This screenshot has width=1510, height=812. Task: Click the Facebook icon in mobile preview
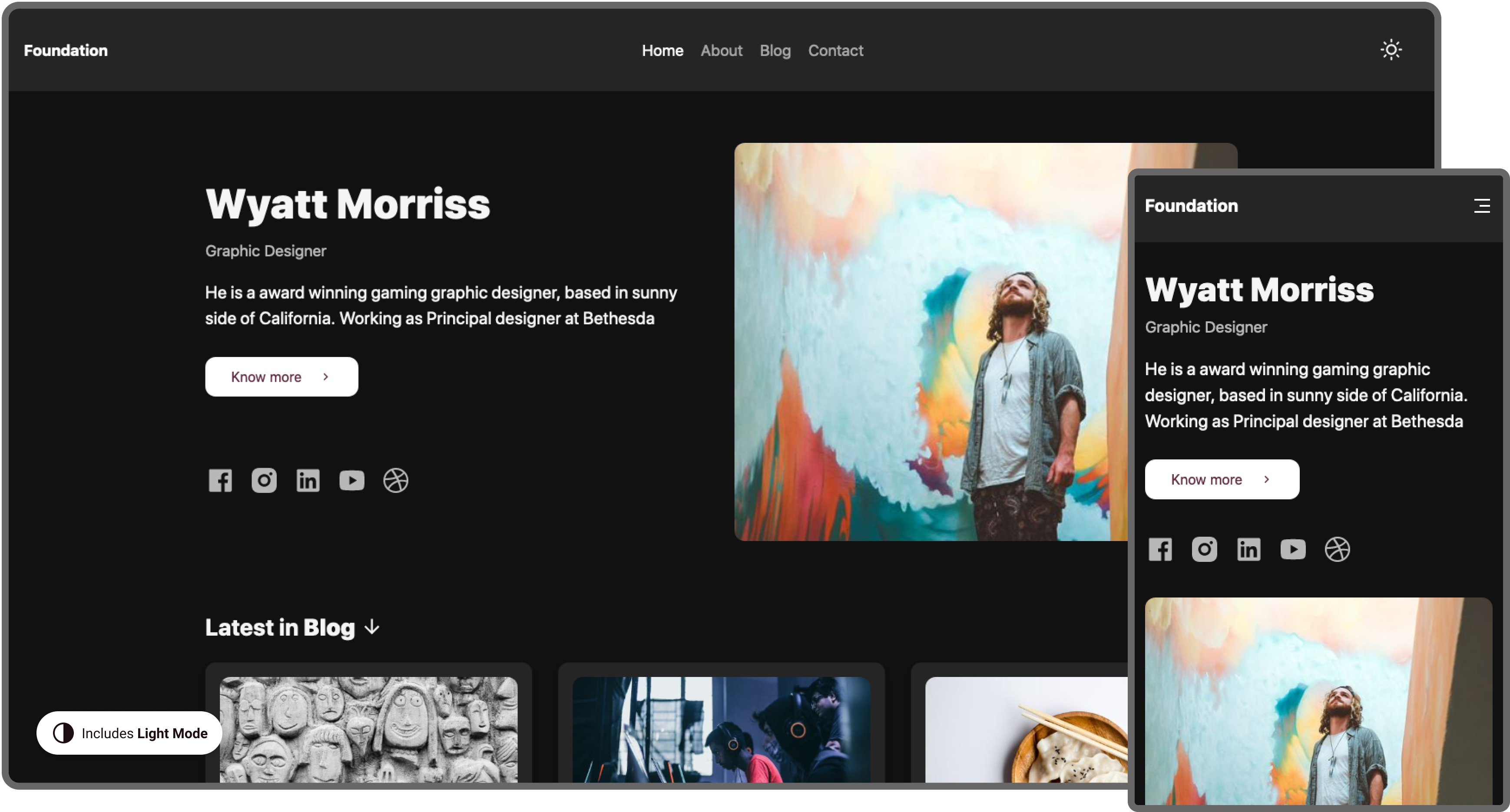click(1160, 550)
